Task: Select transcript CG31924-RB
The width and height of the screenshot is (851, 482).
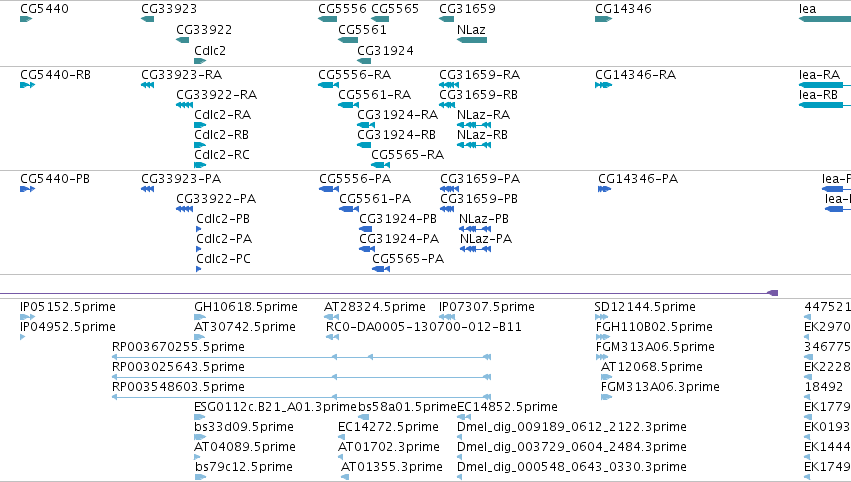Action: (397, 135)
